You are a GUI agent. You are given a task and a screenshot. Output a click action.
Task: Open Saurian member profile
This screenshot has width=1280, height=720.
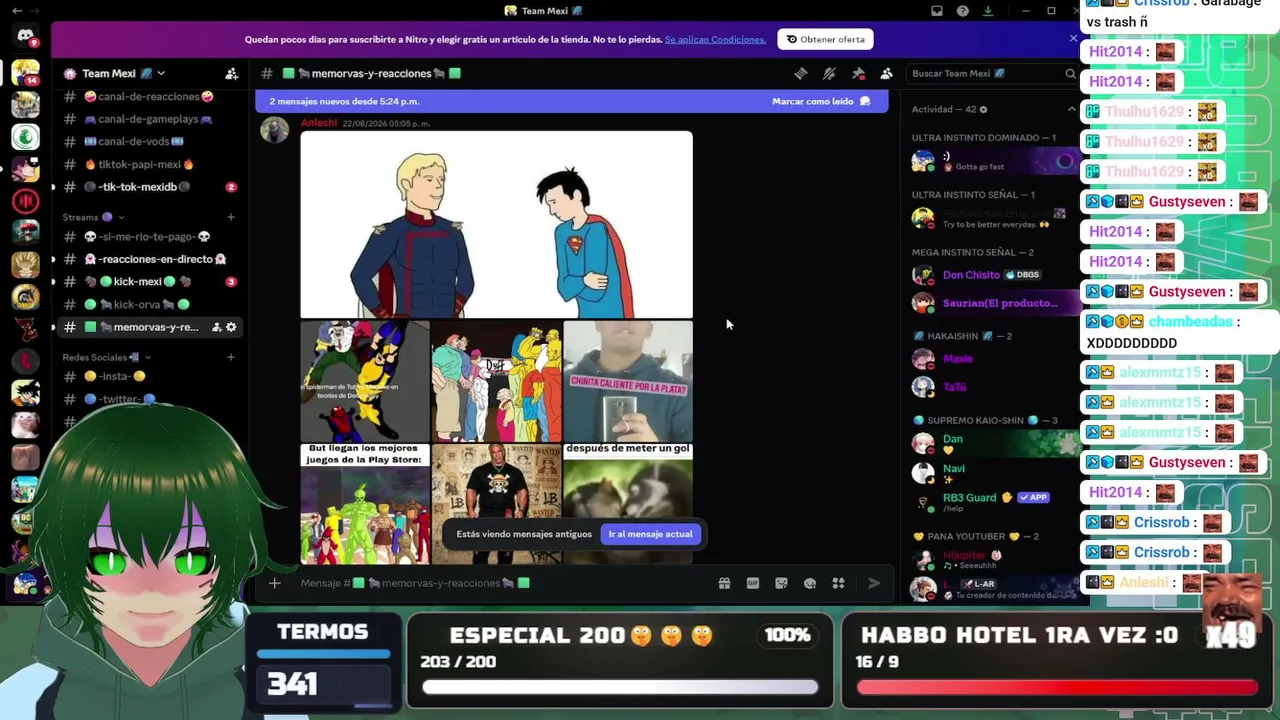coord(993,303)
